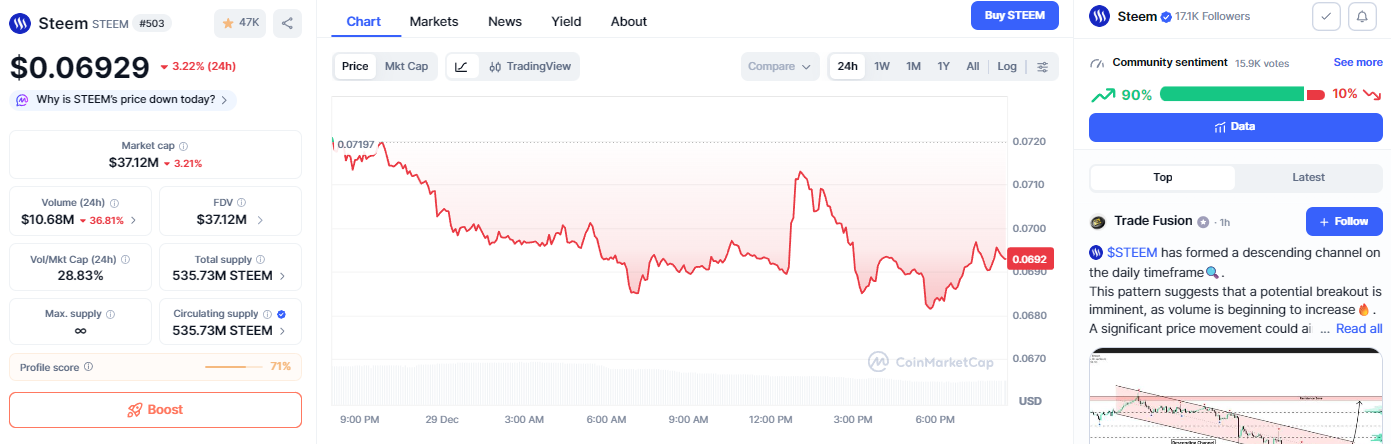This screenshot has height=444, width=1391.
Task: Open the Compare dropdown
Action: point(780,67)
